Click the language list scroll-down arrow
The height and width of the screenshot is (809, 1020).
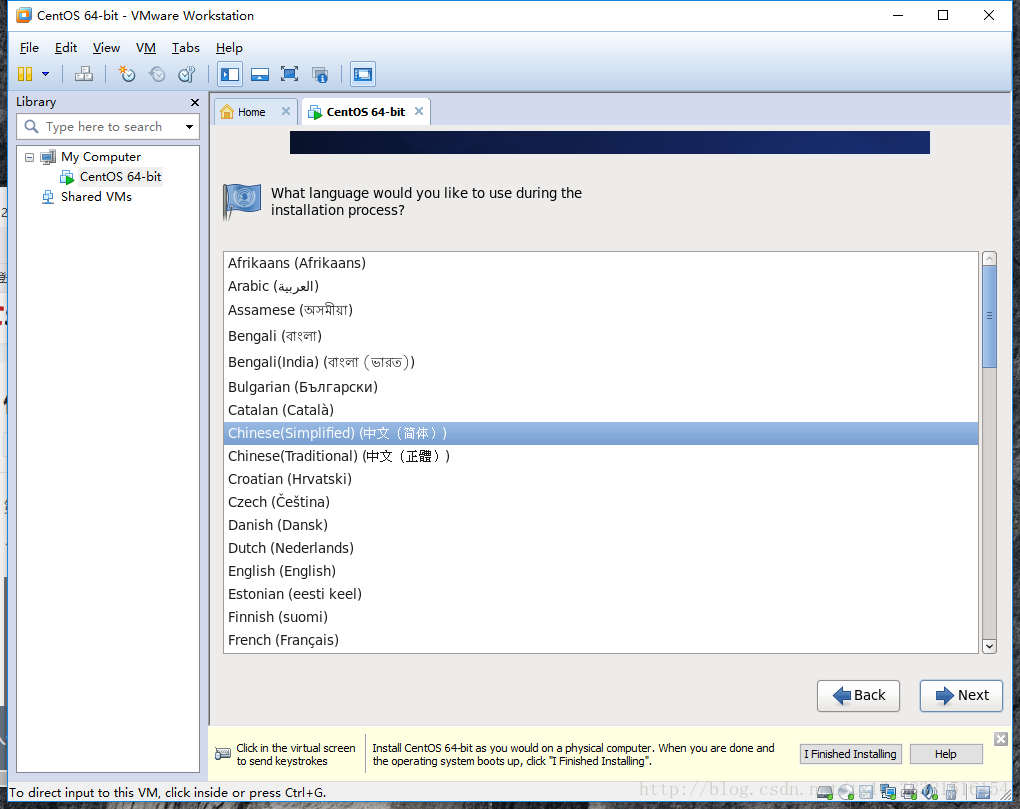[x=989, y=646]
